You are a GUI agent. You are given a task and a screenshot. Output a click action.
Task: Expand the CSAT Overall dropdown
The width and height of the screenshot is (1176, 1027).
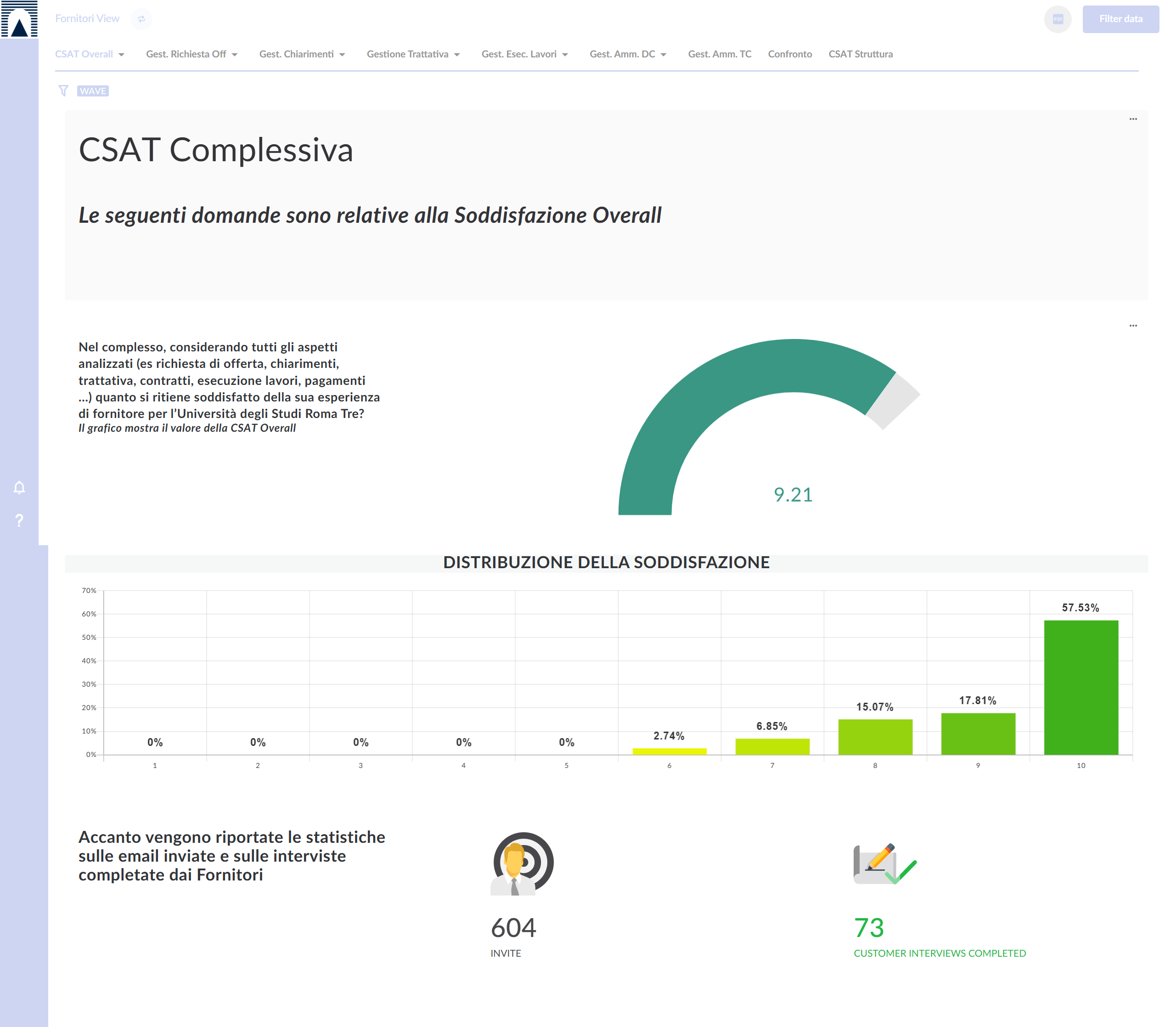click(90, 54)
